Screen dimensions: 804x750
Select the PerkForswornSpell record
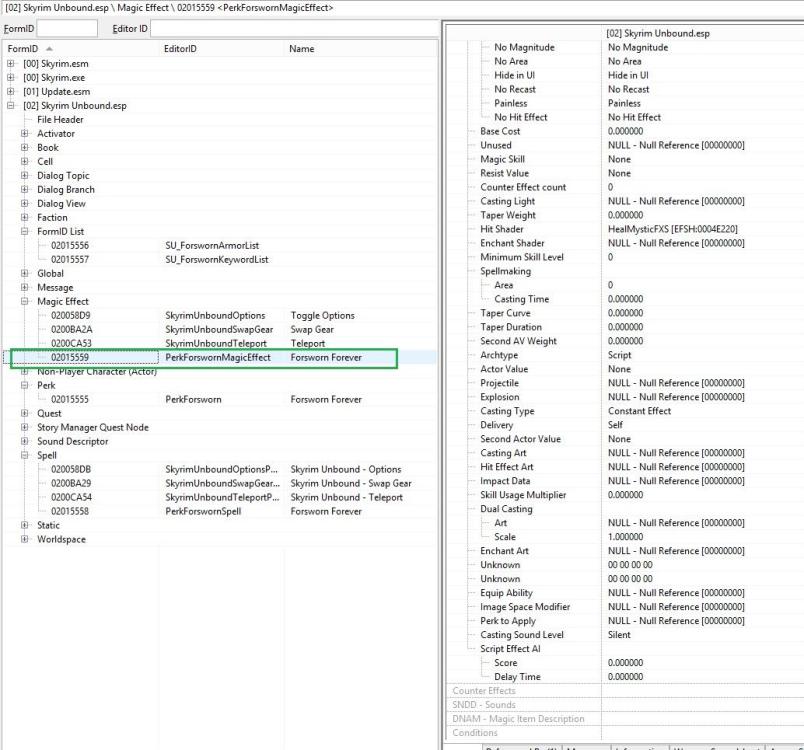point(203,511)
